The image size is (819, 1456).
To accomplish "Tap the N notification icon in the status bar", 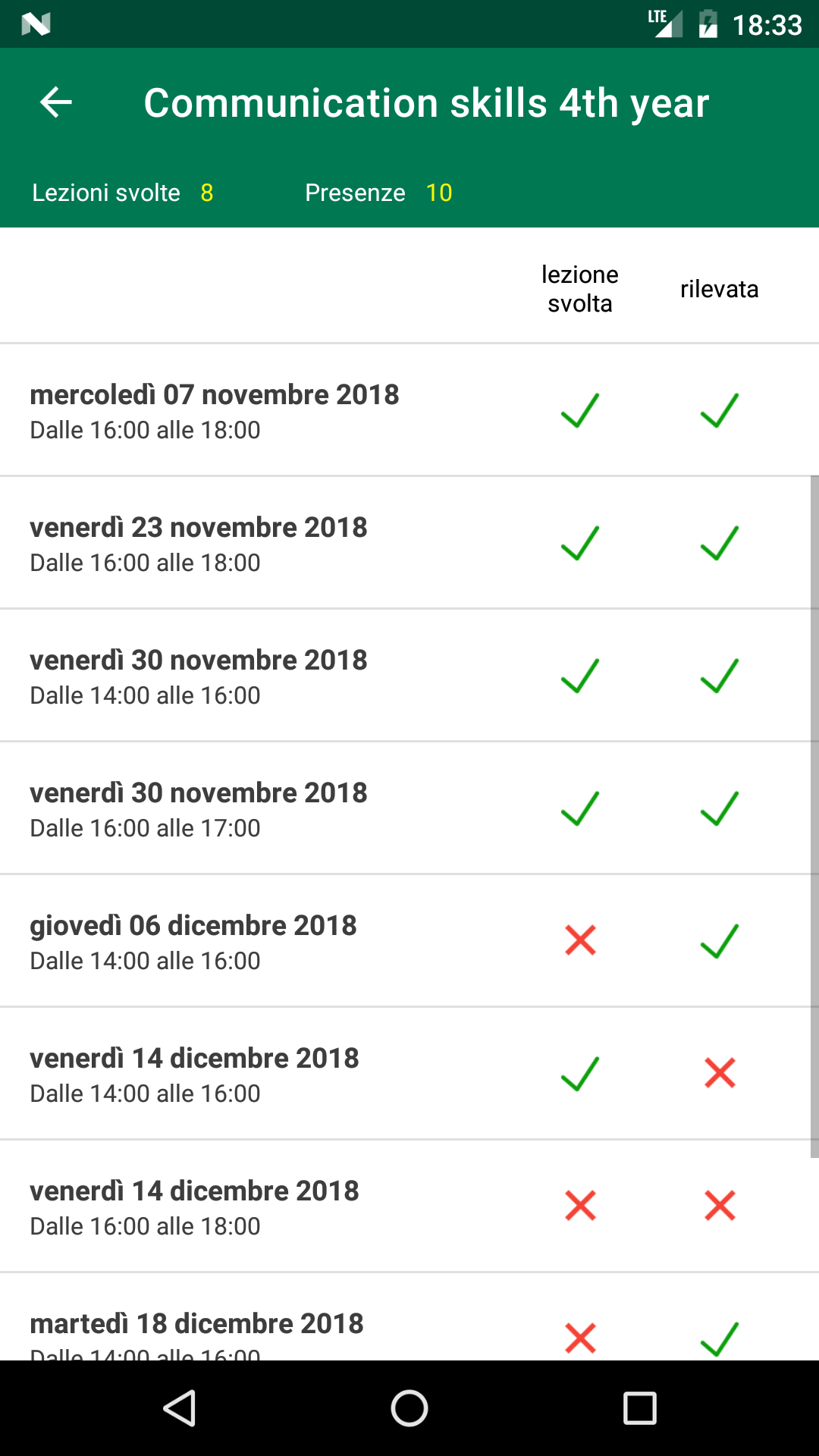I will pyautogui.click(x=36, y=24).
